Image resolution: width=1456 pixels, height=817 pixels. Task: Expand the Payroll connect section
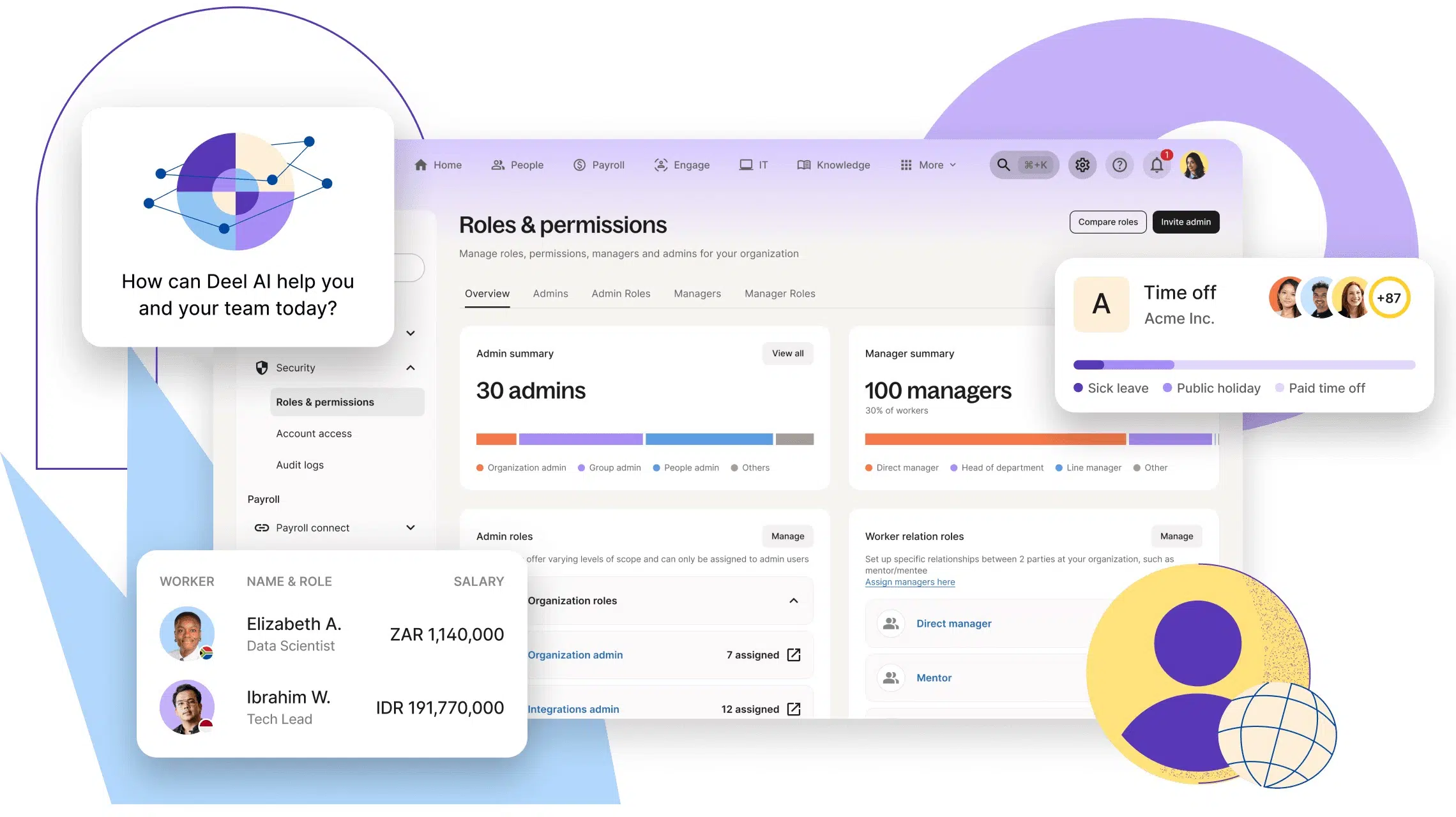point(411,528)
